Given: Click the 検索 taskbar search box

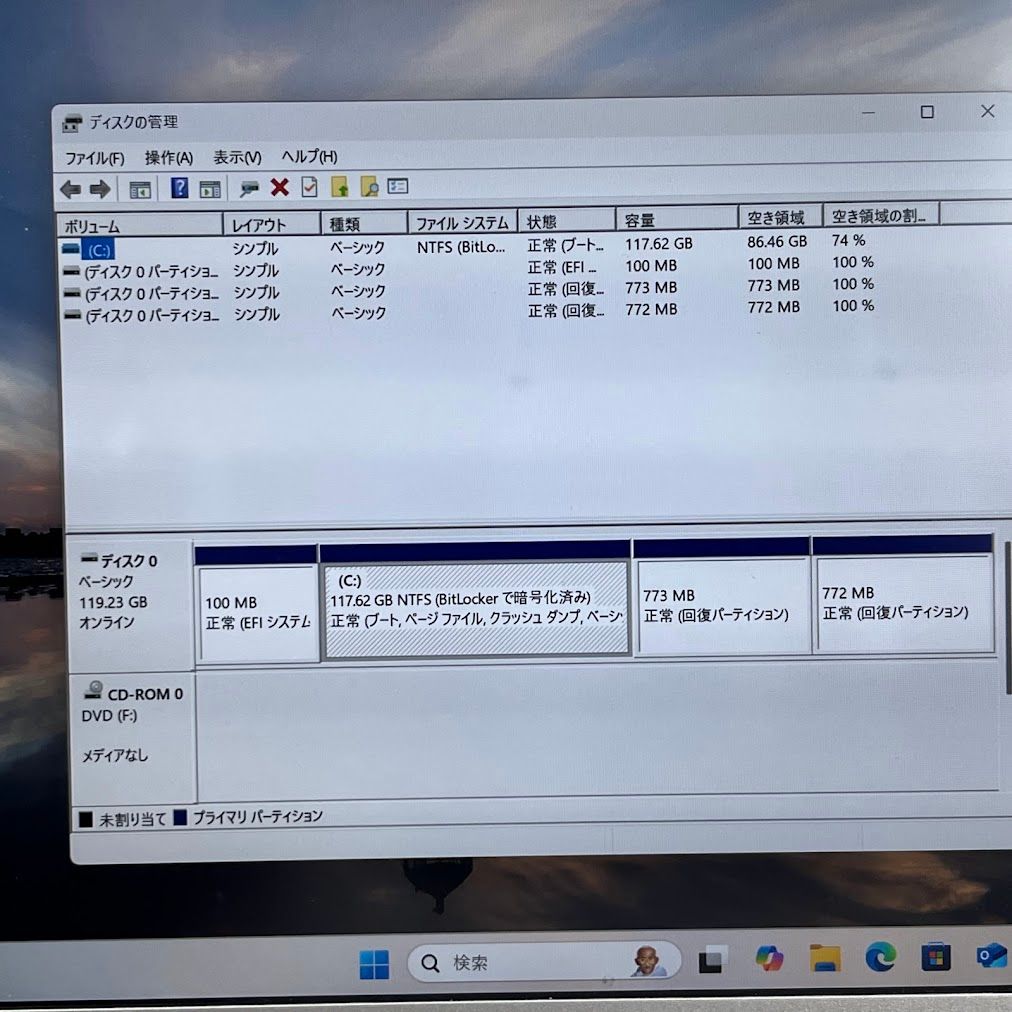Looking at the screenshot, I should click(530, 962).
